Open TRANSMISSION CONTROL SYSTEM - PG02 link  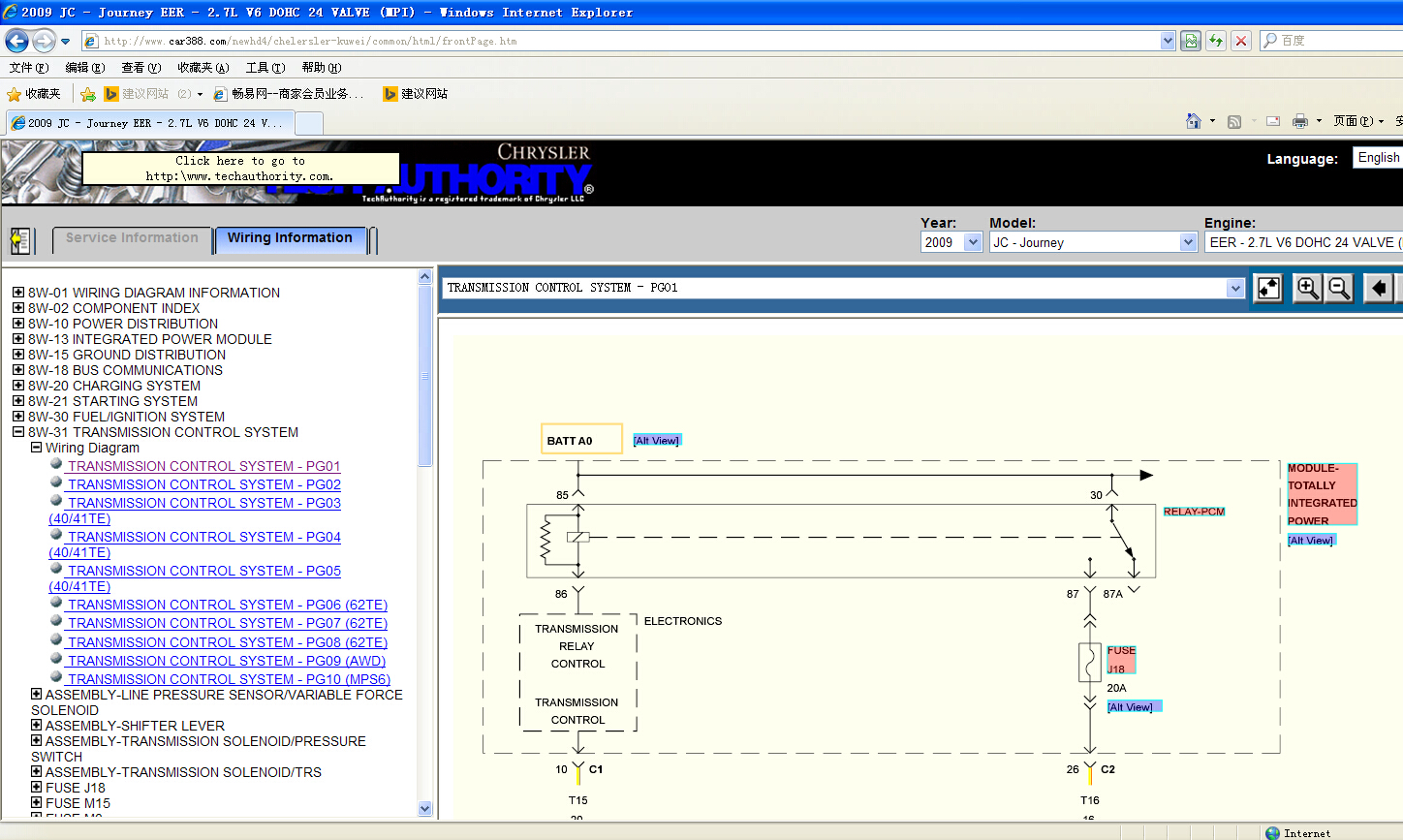(x=204, y=484)
